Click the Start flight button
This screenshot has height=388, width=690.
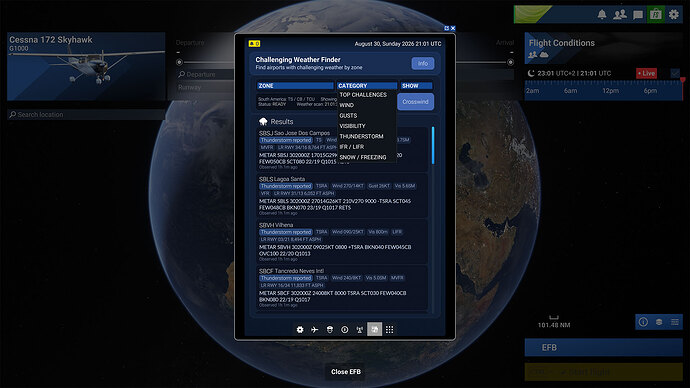tap(603, 372)
